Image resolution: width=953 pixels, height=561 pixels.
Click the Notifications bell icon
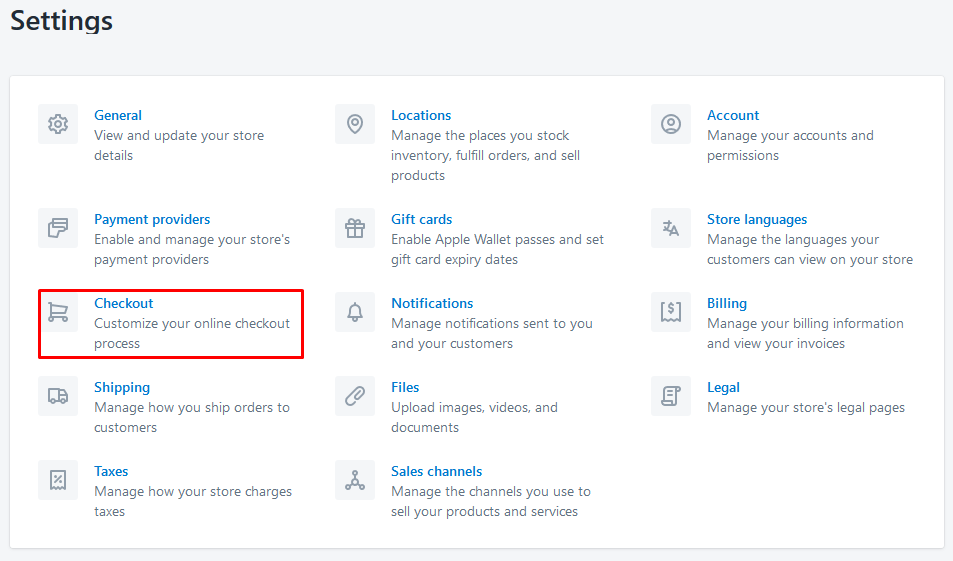click(355, 312)
